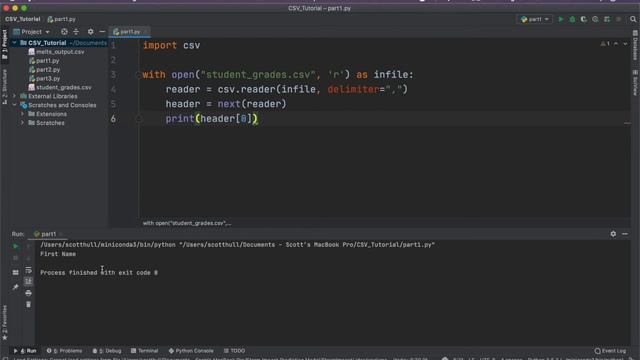Open Search Everywhere magnifier icon
640x360 pixels.
pos(633,19)
